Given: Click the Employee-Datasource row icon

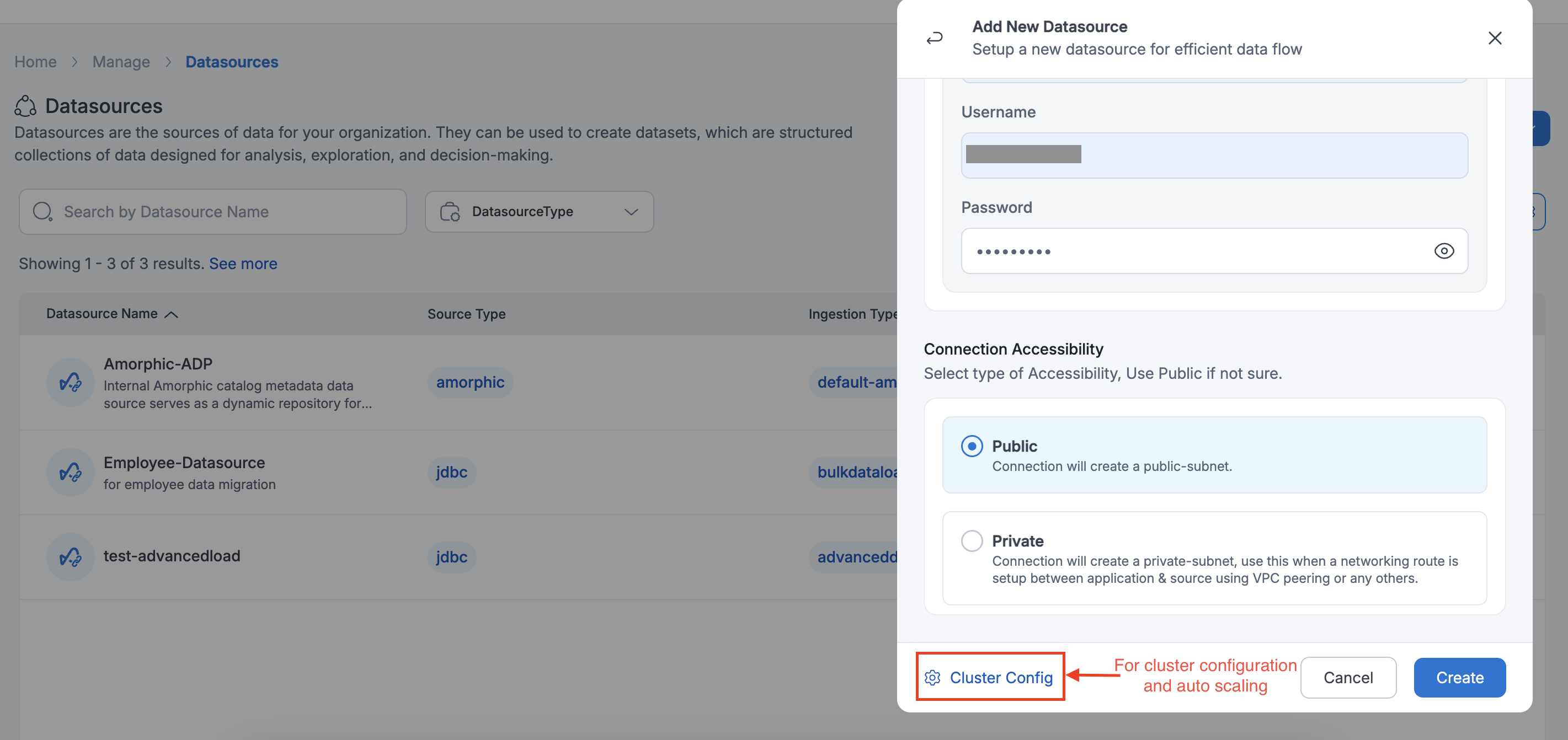Looking at the screenshot, I should coord(71,472).
